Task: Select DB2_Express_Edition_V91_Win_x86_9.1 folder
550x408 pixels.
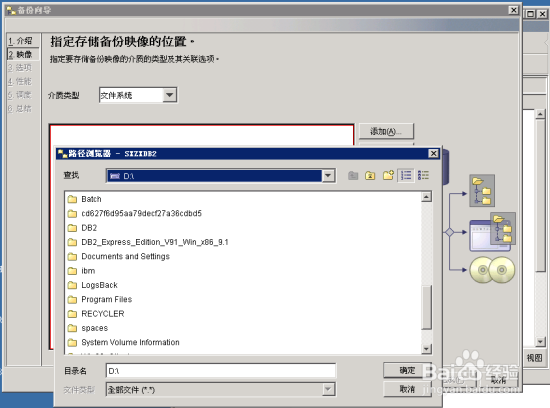Action: (148, 242)
